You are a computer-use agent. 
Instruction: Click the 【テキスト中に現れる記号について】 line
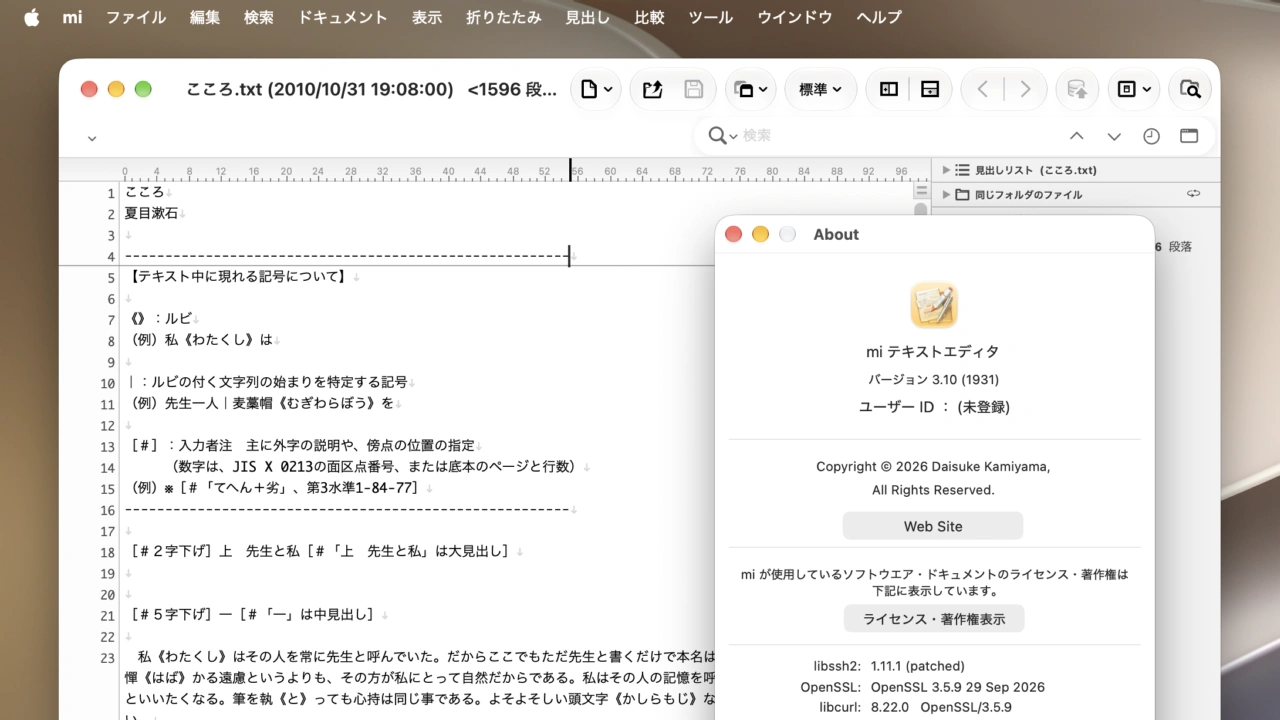238,277
